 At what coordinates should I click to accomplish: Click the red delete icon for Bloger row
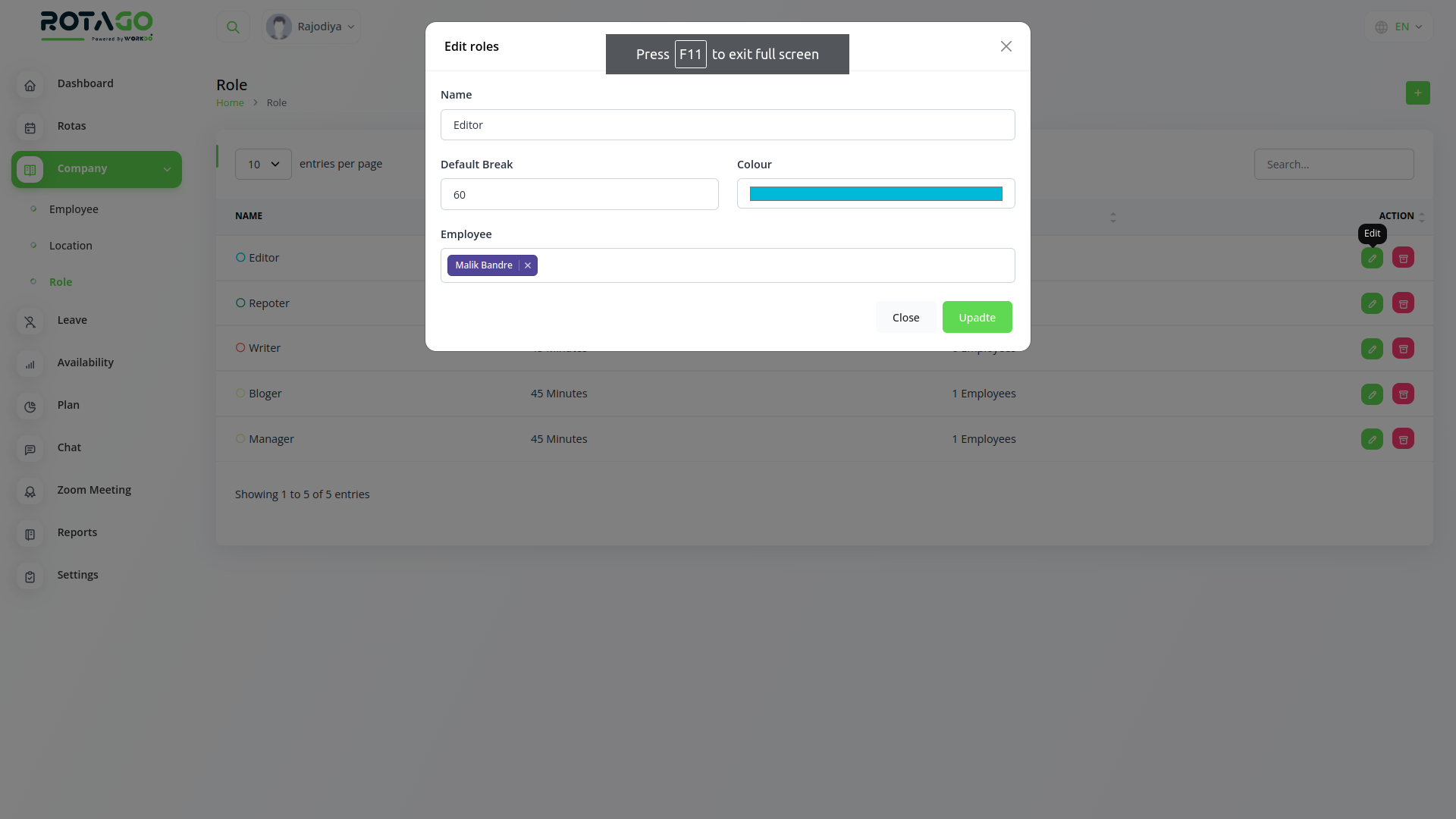coord(1403,394)
